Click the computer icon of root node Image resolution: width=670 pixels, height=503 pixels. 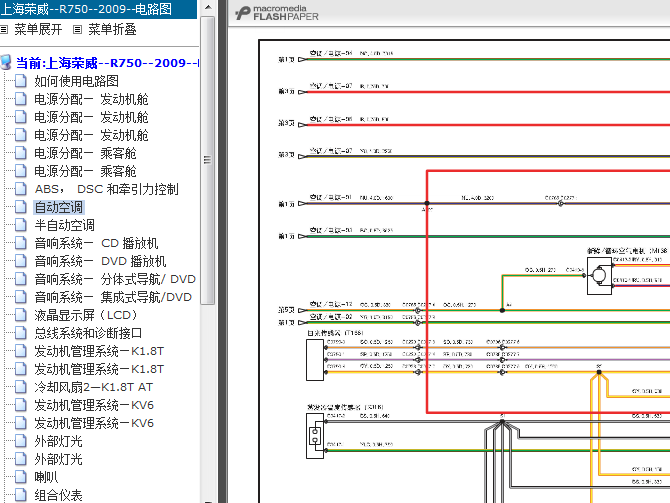pyautogui.click(x=6, y=62)
